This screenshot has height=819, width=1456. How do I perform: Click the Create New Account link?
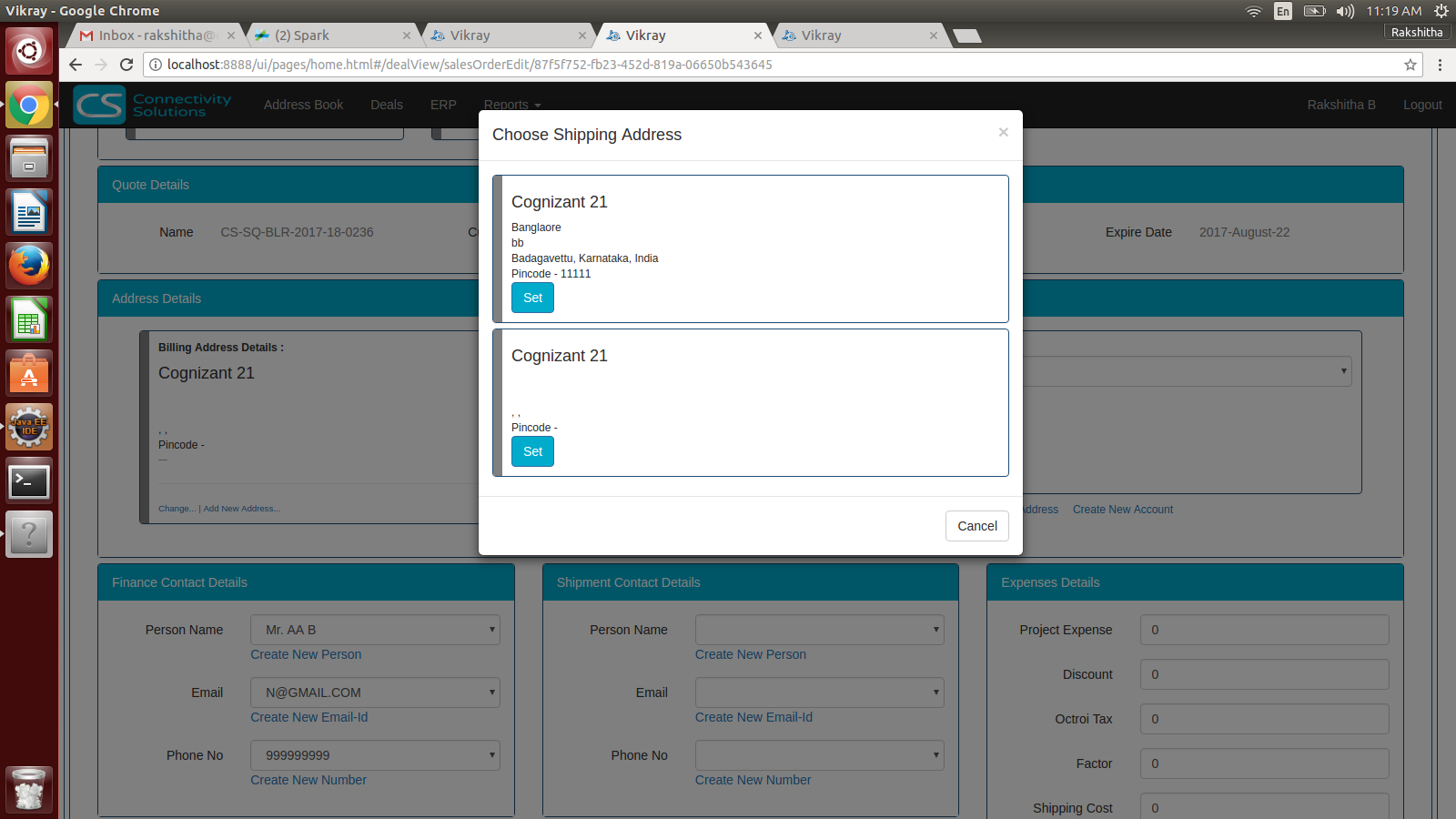coord(1122,510)
